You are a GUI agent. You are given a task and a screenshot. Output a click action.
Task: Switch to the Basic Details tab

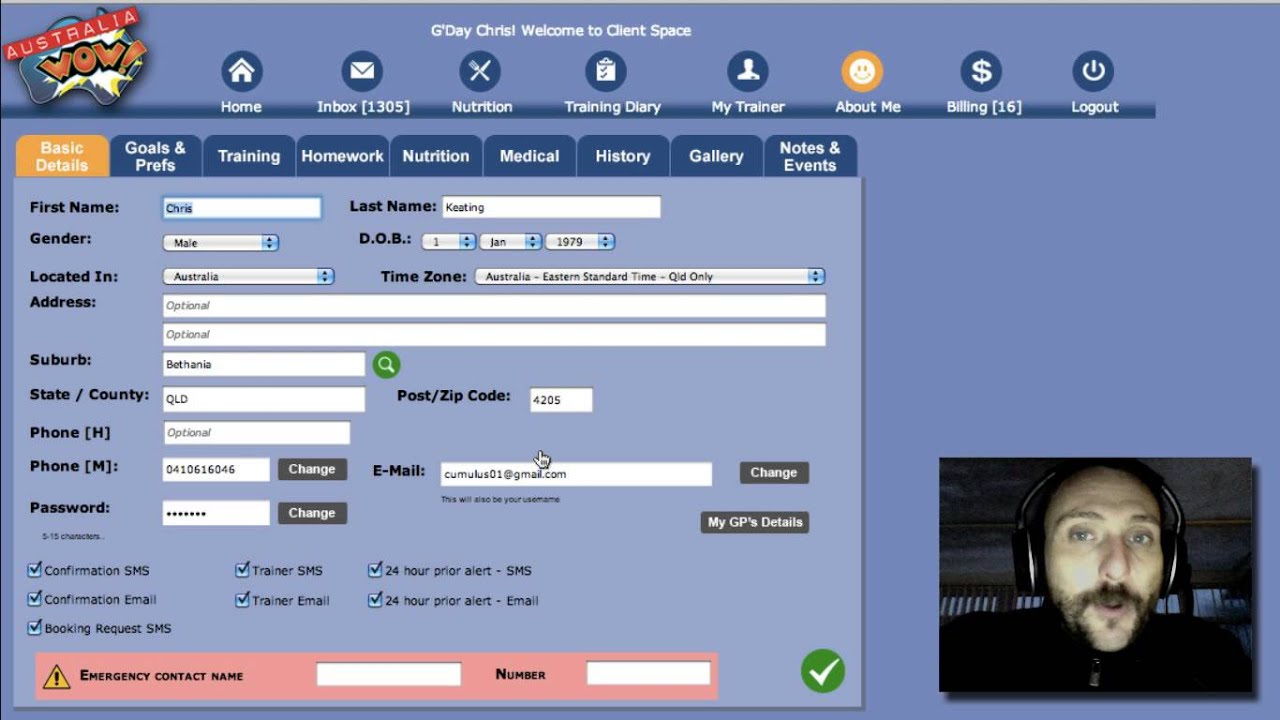point(62,156)
